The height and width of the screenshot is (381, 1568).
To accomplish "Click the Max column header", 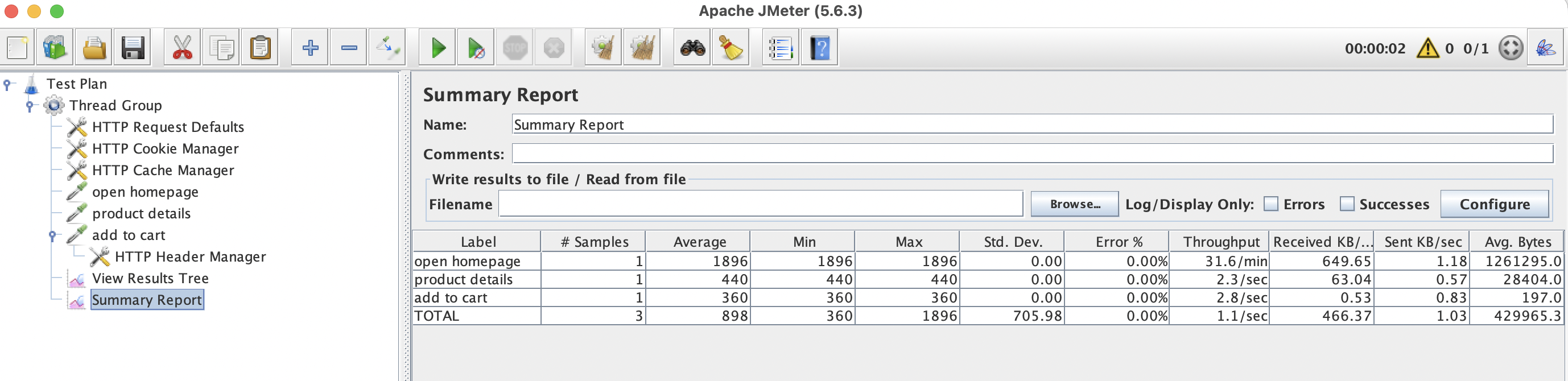I will pos(907,242).
